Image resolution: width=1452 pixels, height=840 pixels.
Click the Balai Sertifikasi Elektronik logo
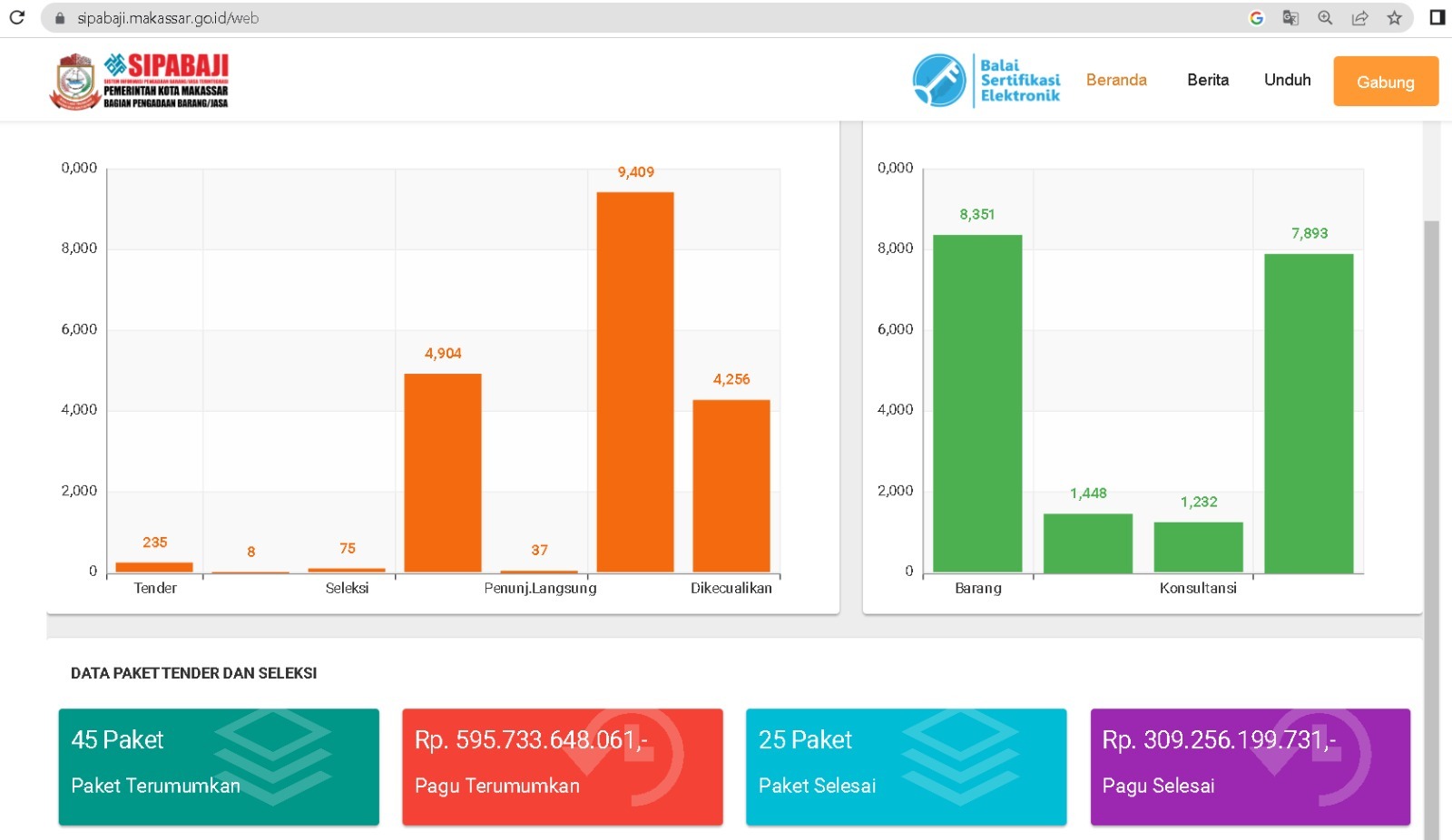click(x=986, y=80)
